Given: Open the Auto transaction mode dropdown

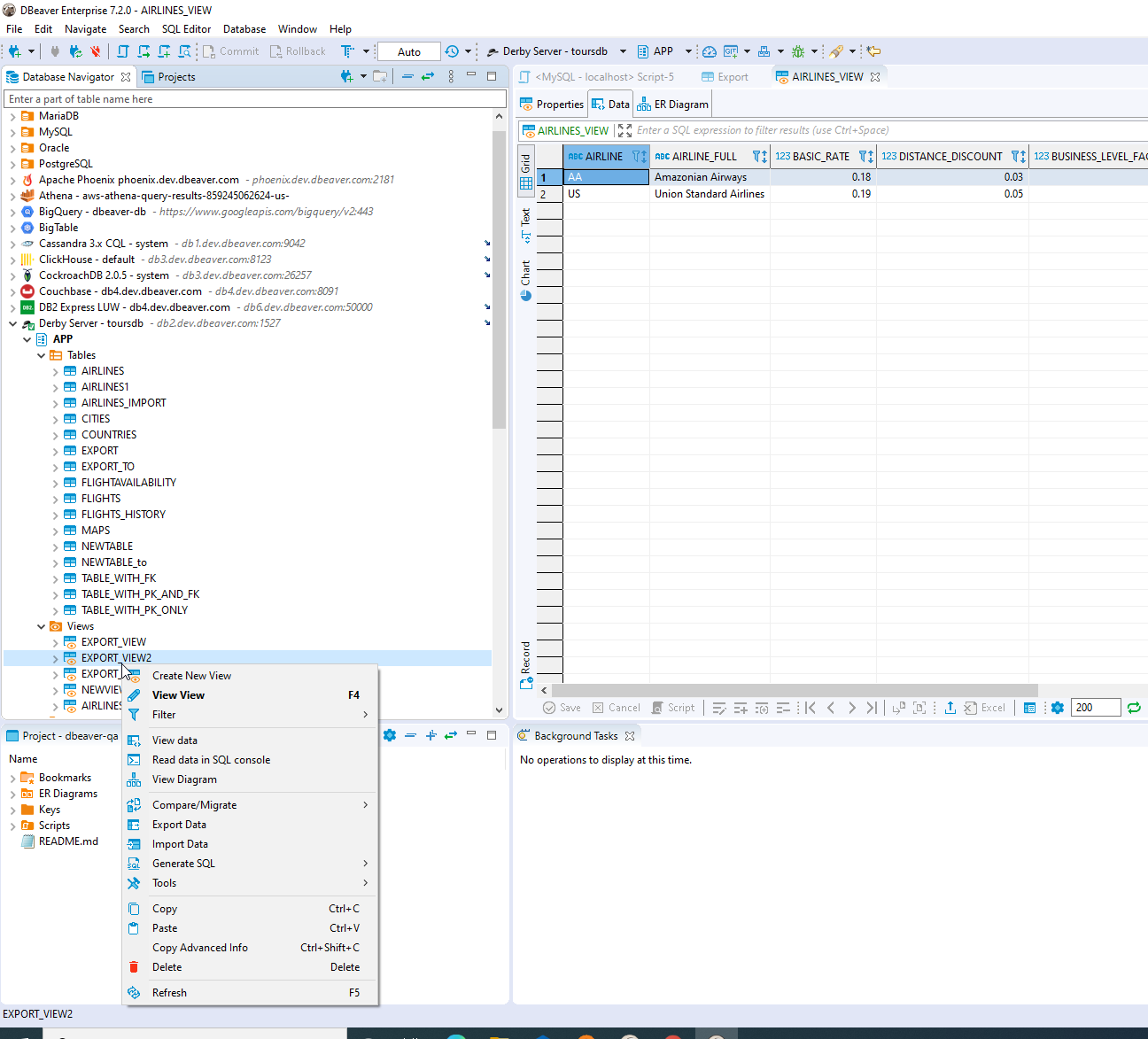Looking at the screenshot, I should (x=409, y=51).
